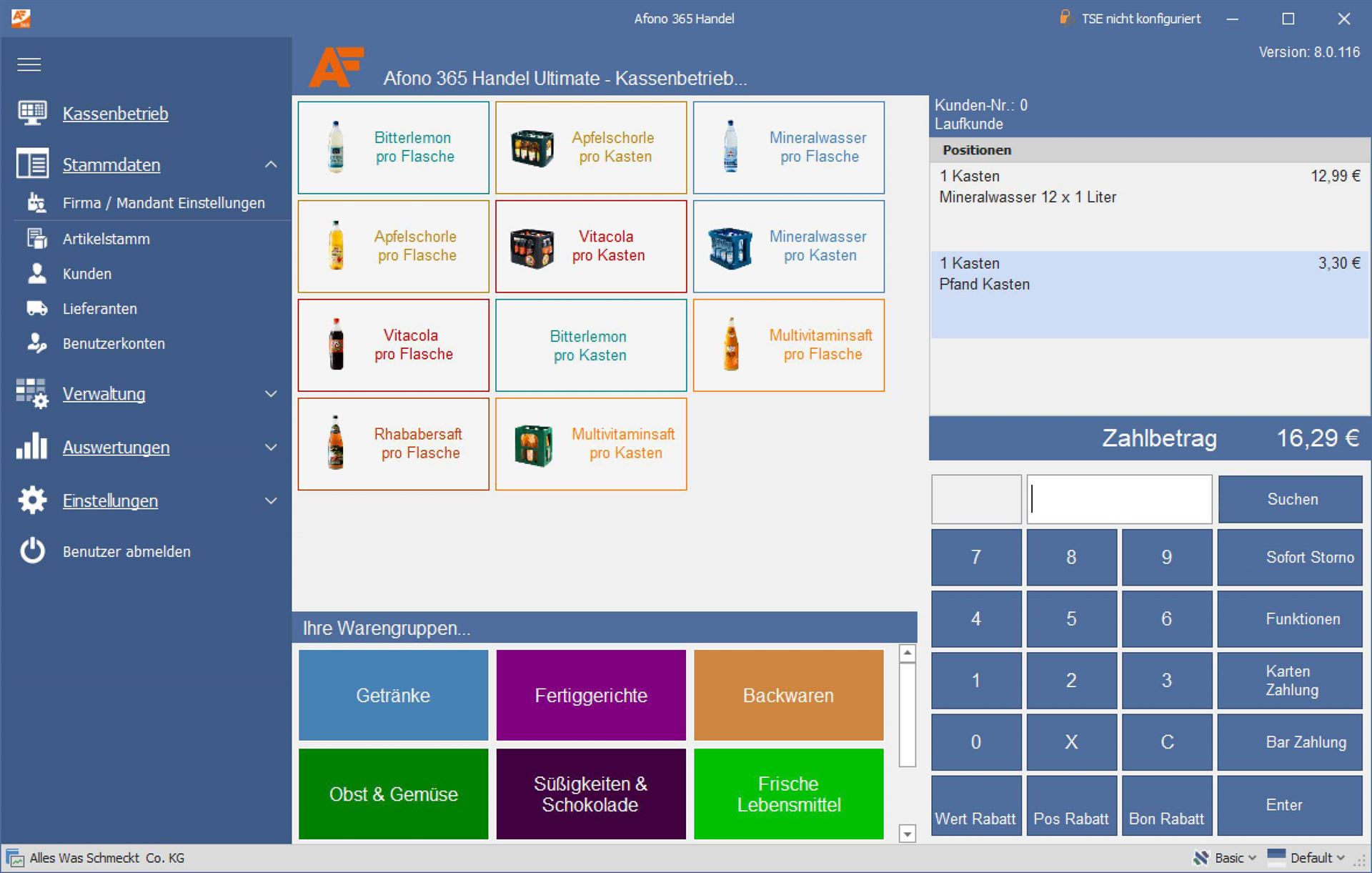
Task: Apply Bon Rabatt discount
Action: click(1167, 805)
